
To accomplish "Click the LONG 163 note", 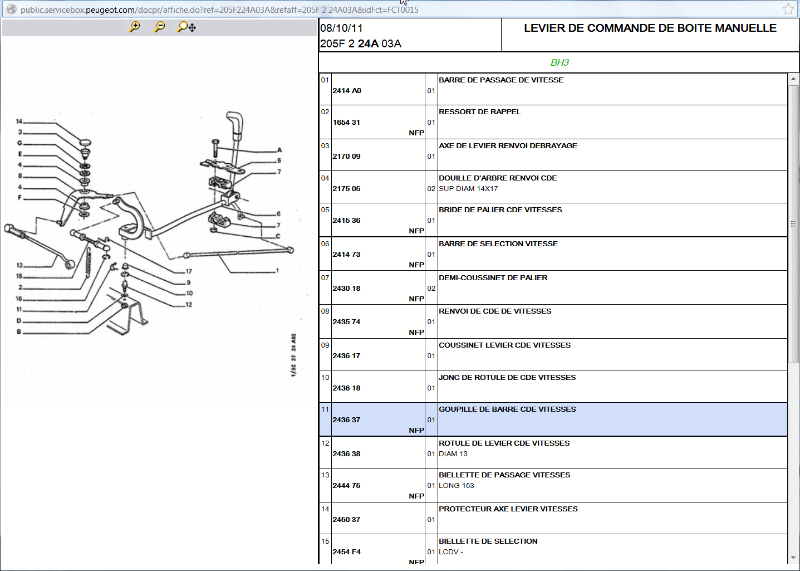I will (x=457, y=485).
